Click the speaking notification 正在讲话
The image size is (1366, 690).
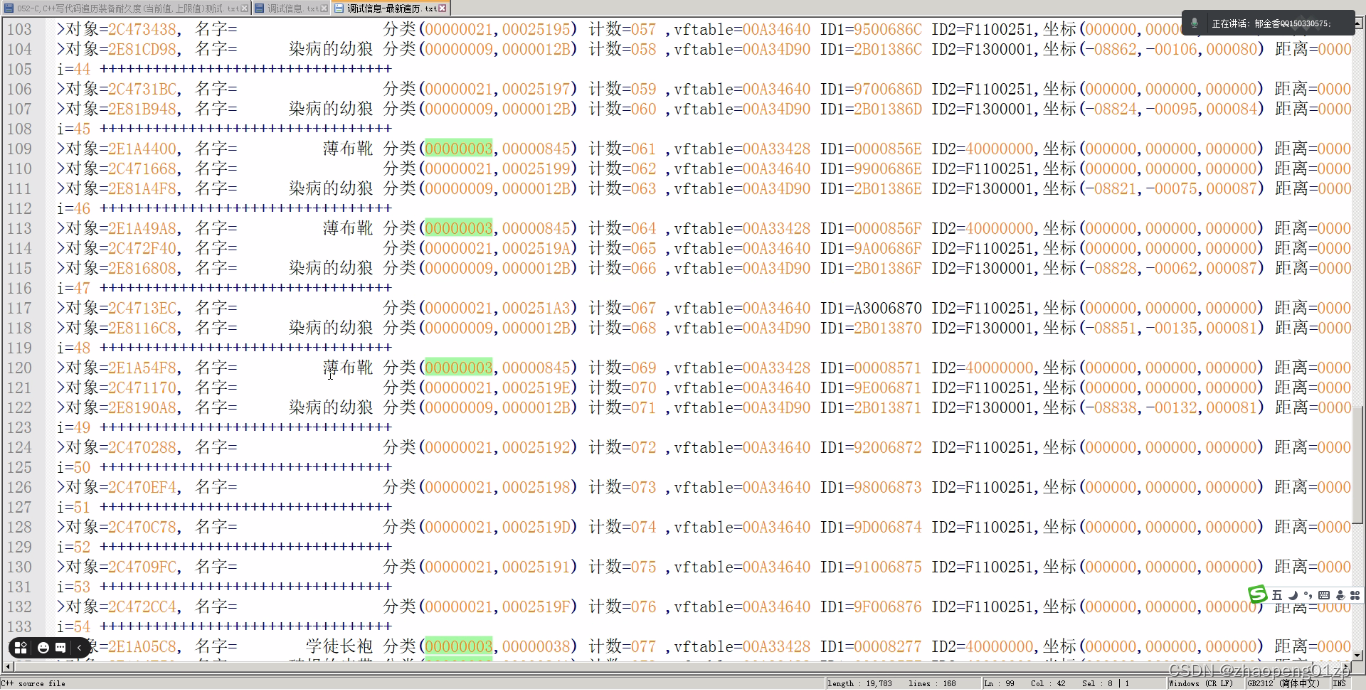[1268, 23]
